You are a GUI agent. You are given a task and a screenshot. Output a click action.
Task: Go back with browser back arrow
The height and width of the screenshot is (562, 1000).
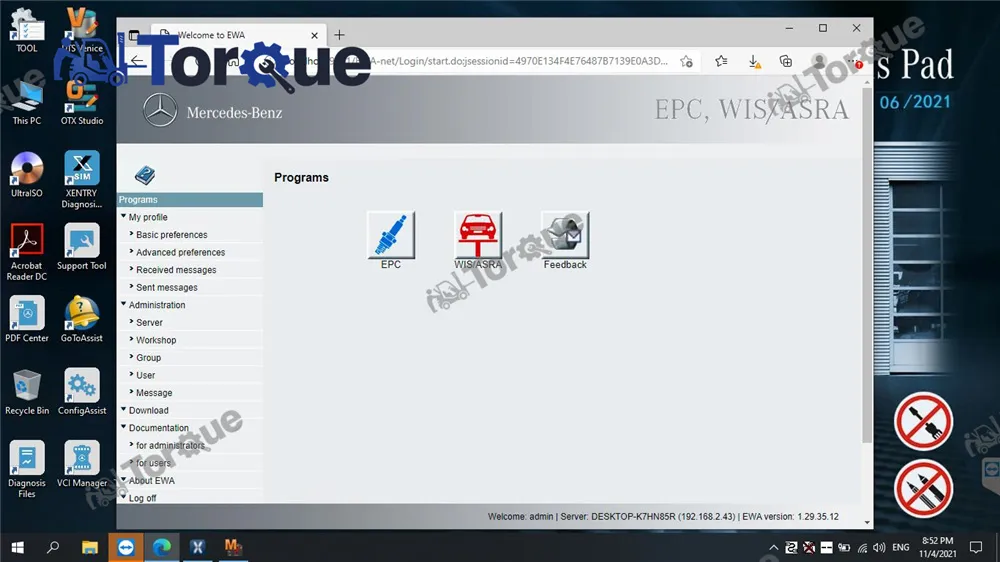[137, 61]
